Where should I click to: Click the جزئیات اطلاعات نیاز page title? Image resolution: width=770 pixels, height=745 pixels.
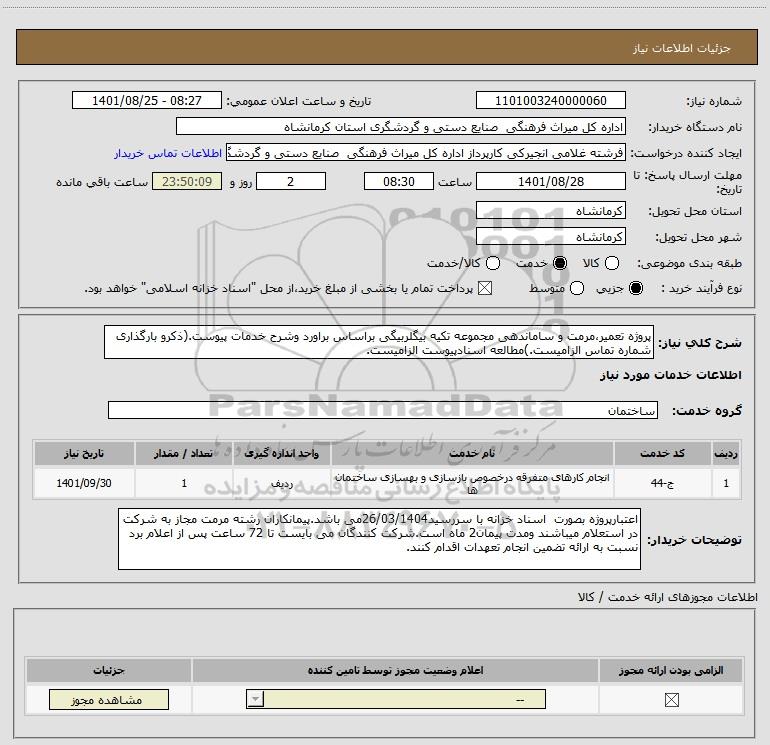point(681,48)
